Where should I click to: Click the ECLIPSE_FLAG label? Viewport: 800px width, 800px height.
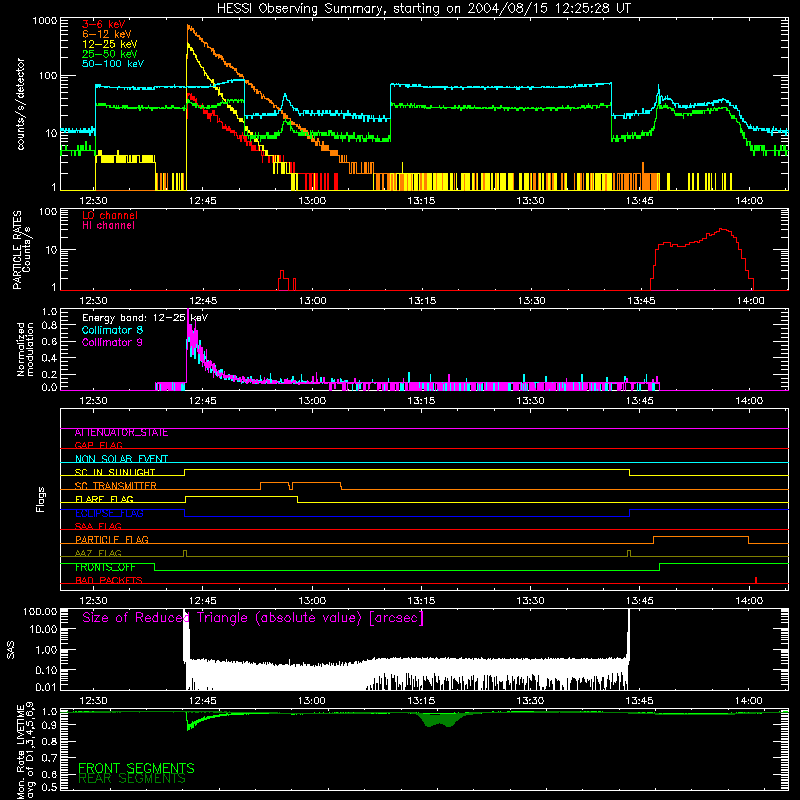(109, 513)
